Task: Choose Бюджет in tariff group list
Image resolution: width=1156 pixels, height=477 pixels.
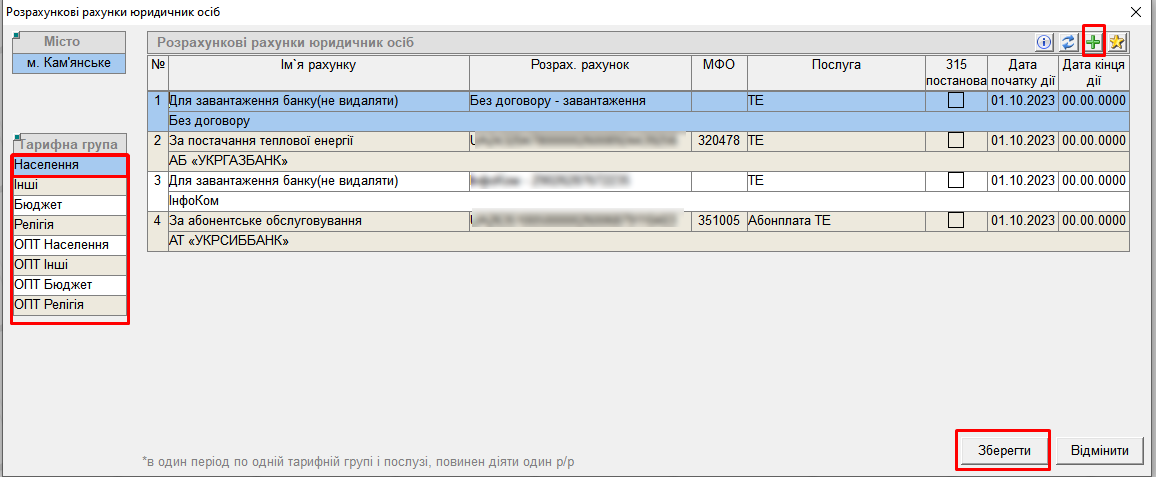Action: click(x=69, y=204)
